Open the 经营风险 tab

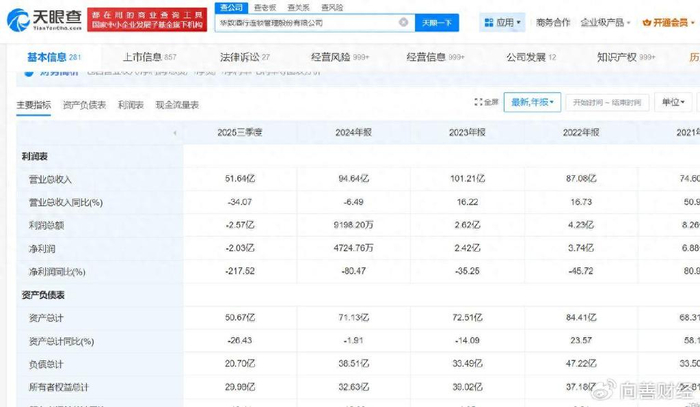click(x=340, y=57)
